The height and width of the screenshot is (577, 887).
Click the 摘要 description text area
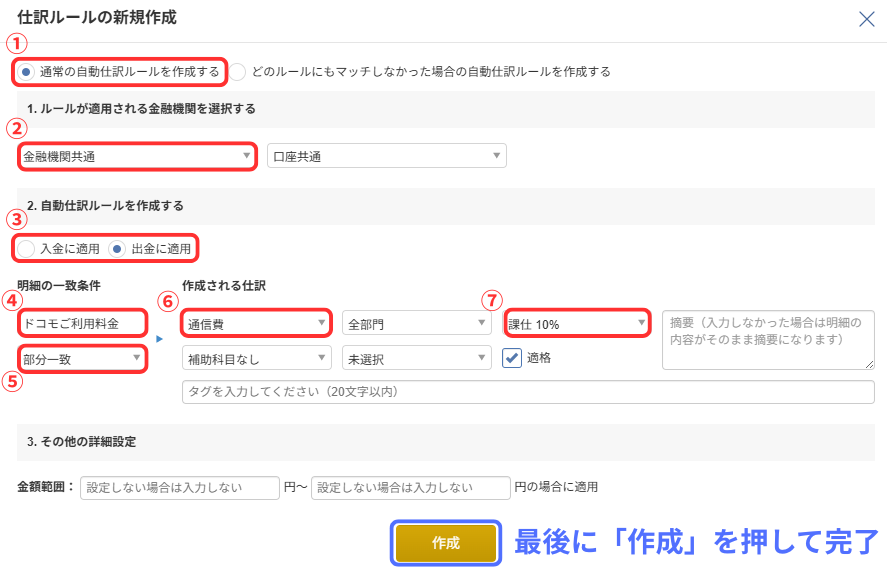[x=767, y=340]
